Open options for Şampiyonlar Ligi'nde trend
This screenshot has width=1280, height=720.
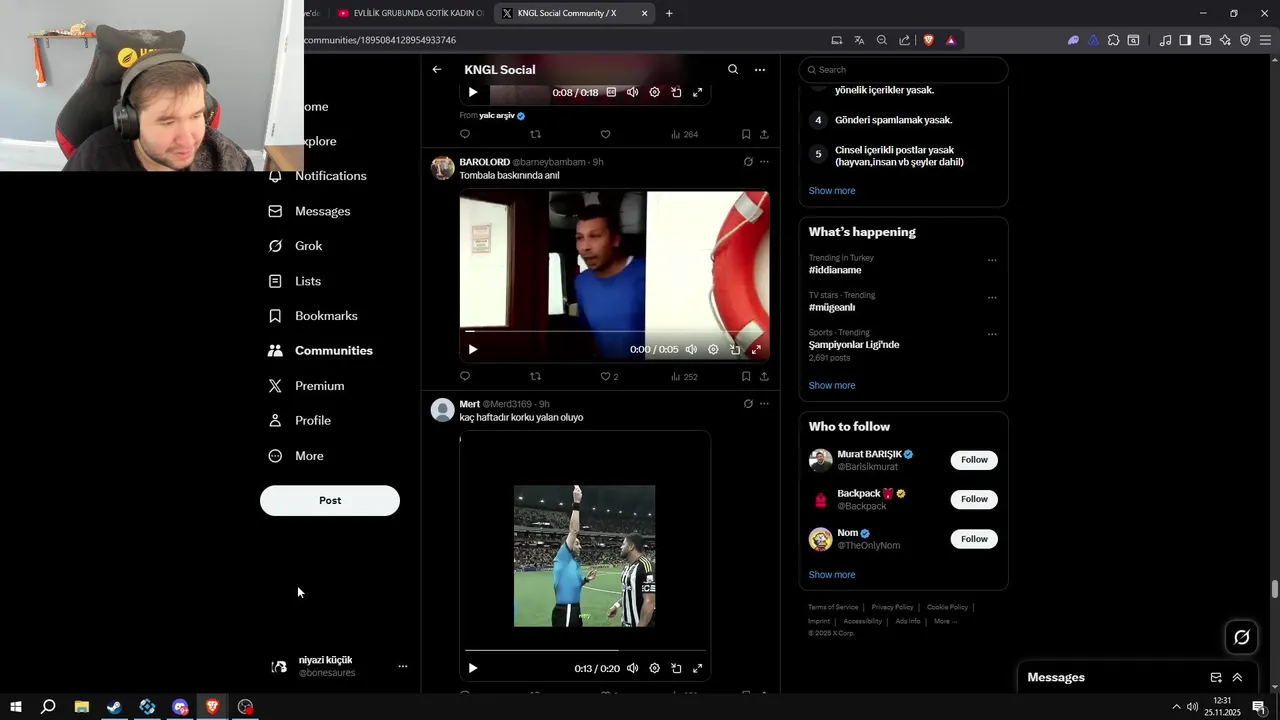point(992,334)
